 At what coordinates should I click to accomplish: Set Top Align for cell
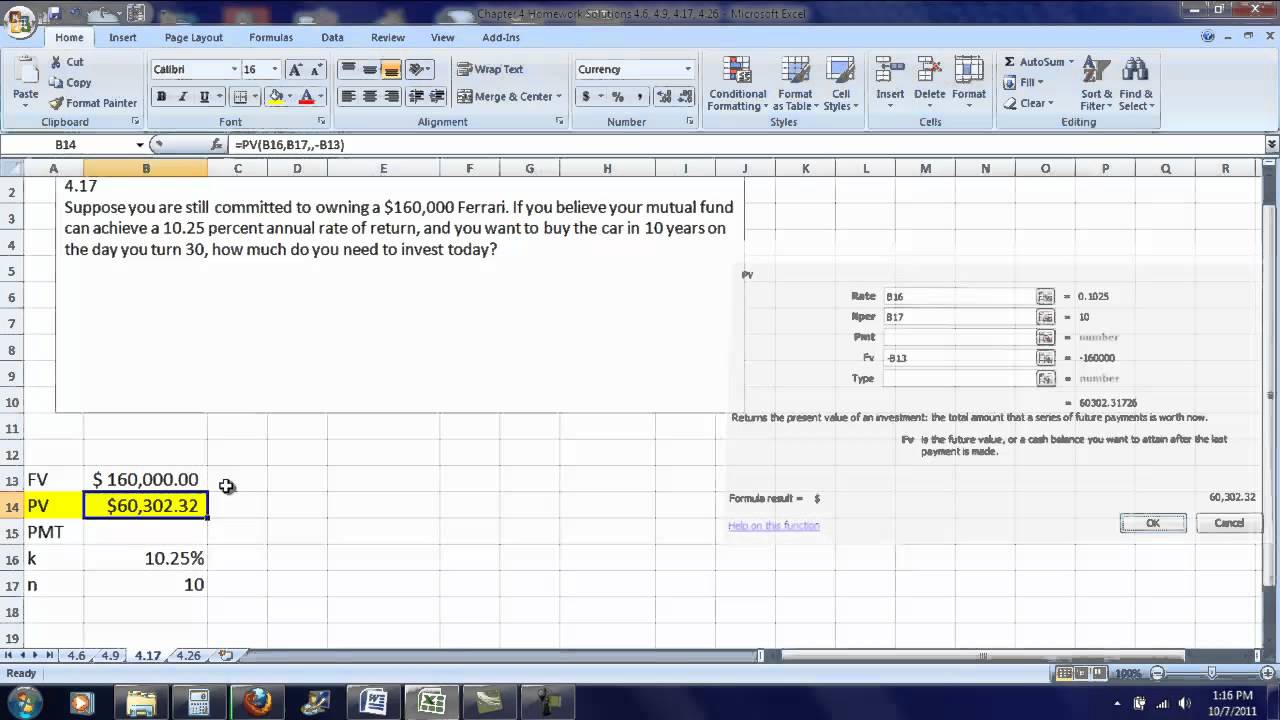348,69
